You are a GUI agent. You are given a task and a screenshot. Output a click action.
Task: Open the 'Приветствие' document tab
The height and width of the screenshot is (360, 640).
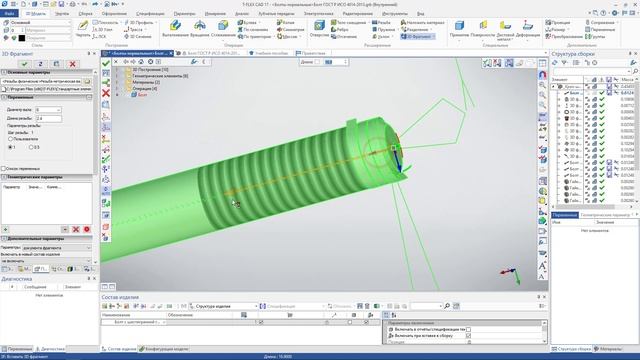click(x=311, y=53)
